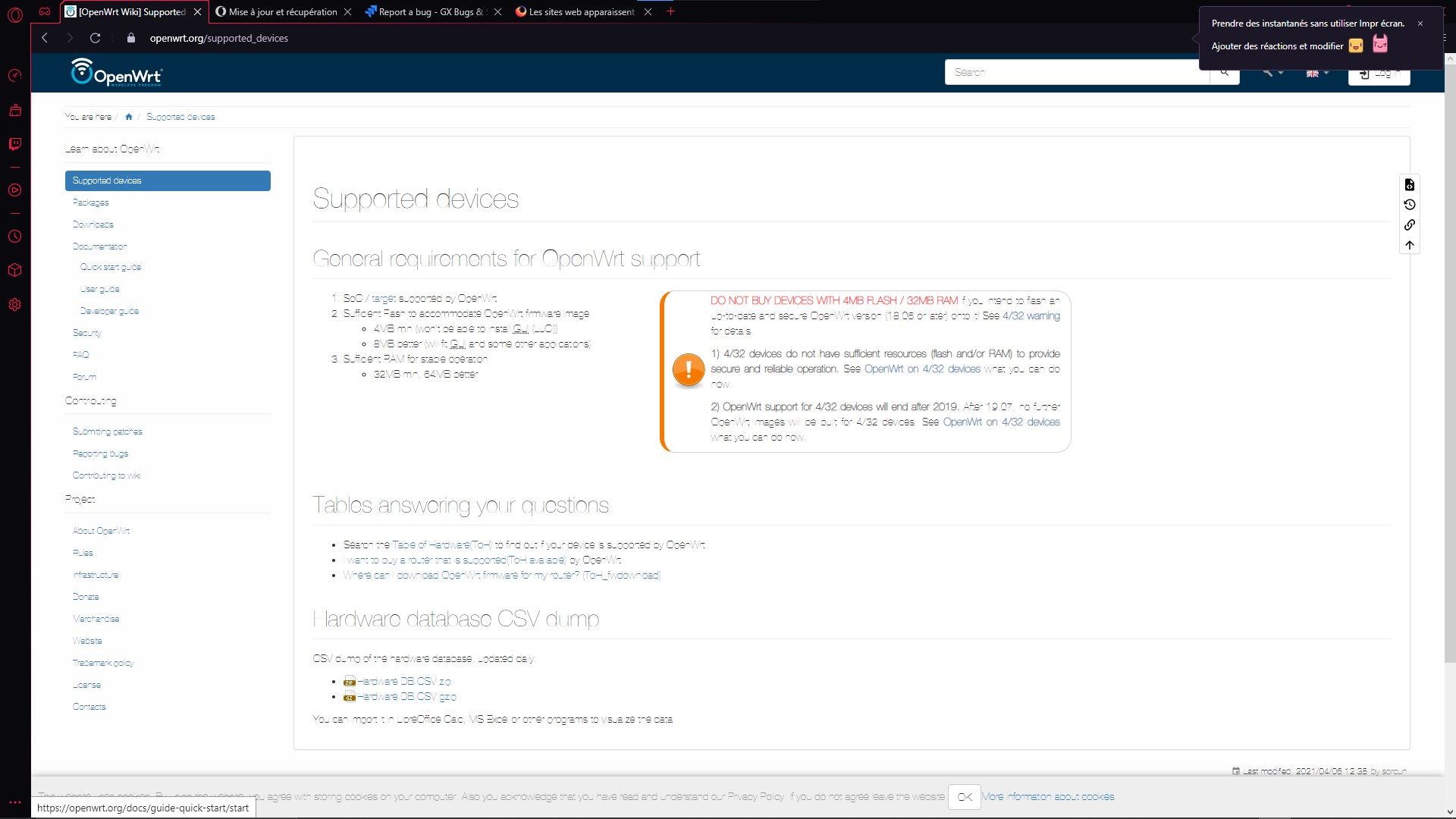The height and width of the screenshot is (819, 1456).
Task: Click OK on the cookie notice
Action: pyautogui.click(x=965, y=797)
